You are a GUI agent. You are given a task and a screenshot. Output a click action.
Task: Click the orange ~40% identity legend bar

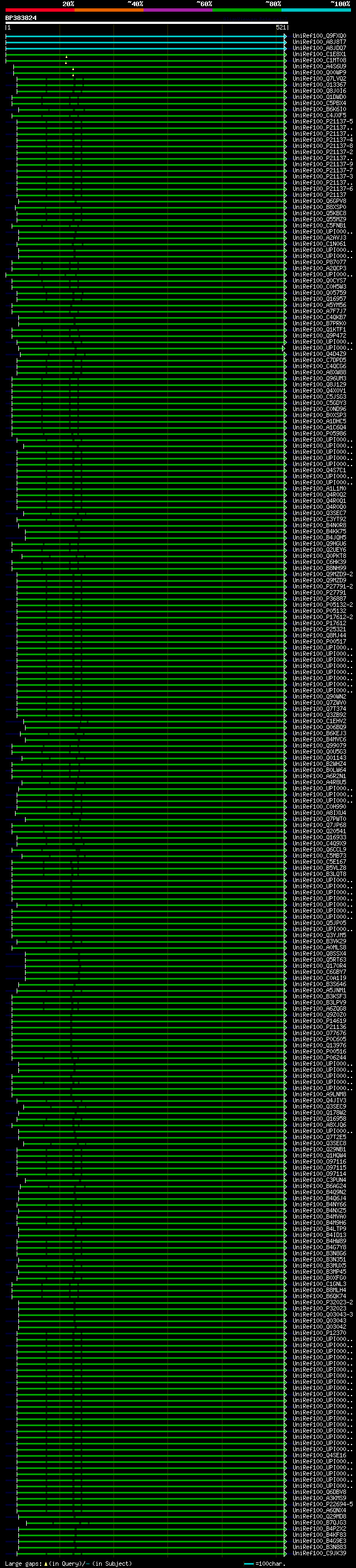click(x=109, y=11)
